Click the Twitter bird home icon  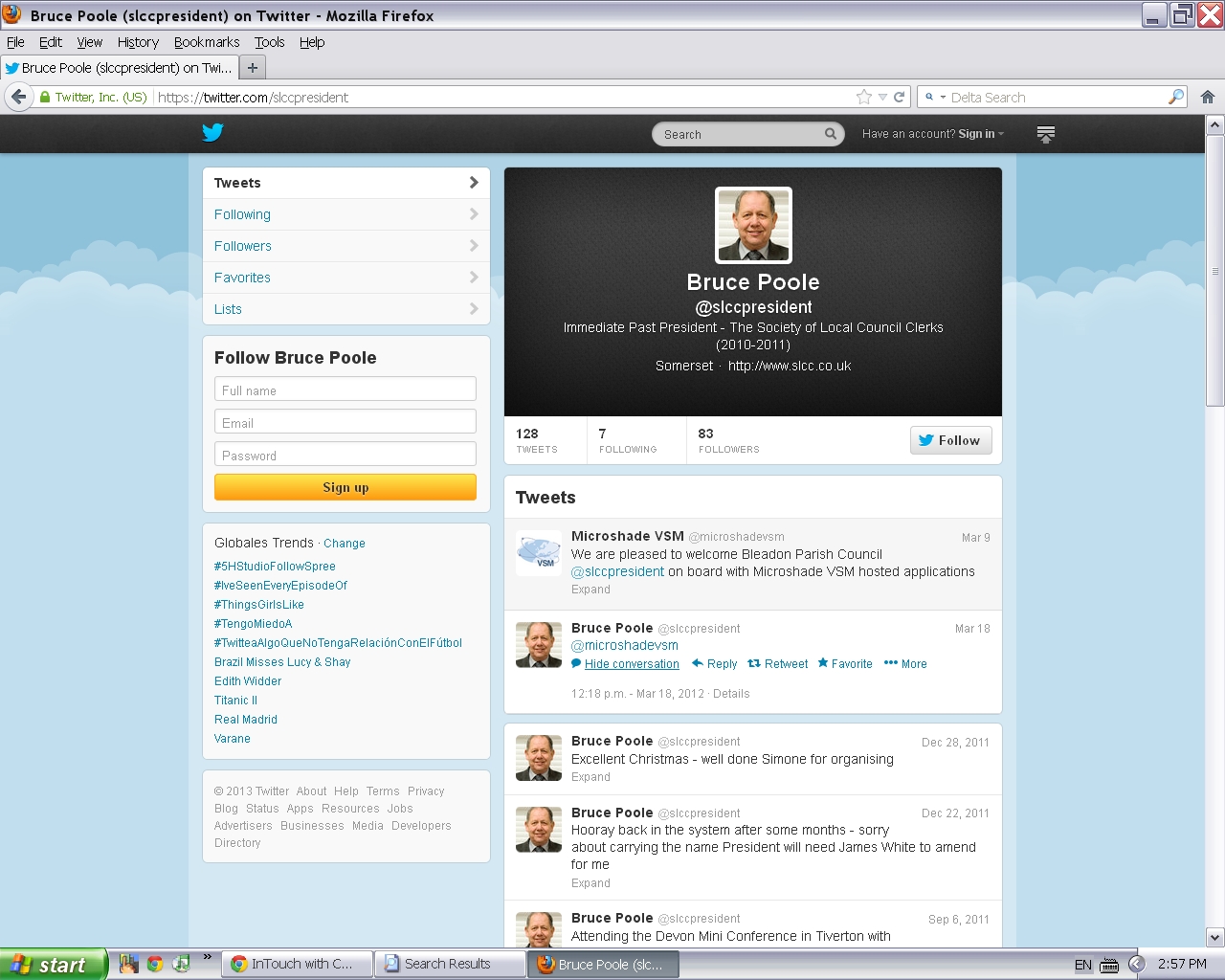[212, 133]
